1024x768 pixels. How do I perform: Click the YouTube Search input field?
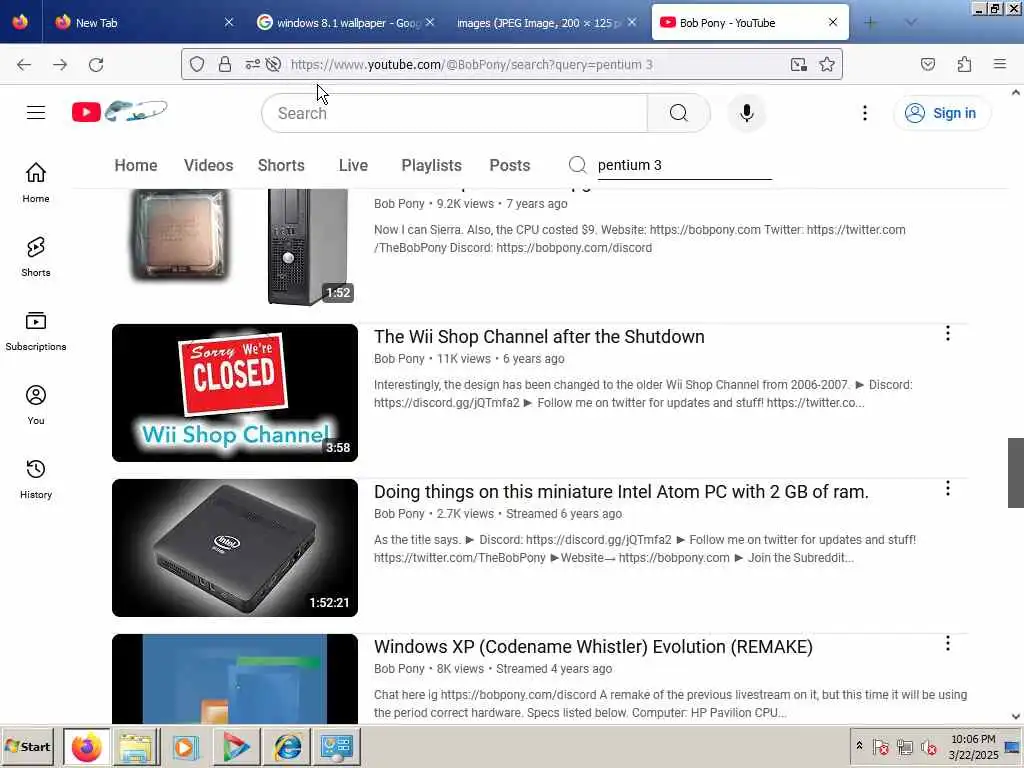click(455, 113)
